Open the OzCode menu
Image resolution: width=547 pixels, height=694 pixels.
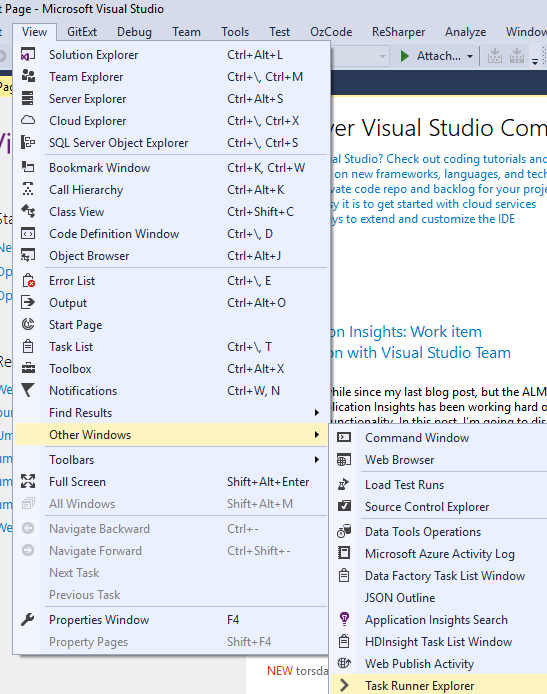click(331, 32)
